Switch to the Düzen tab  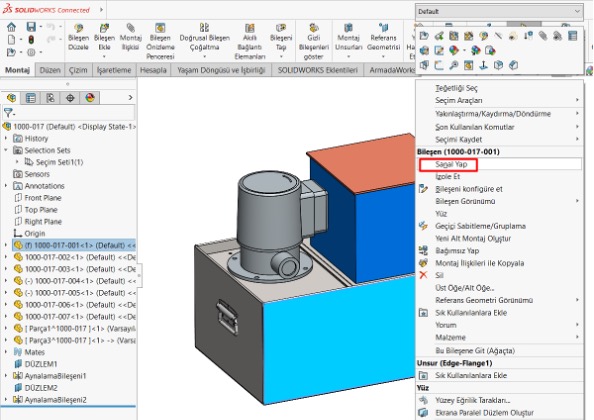50,70
